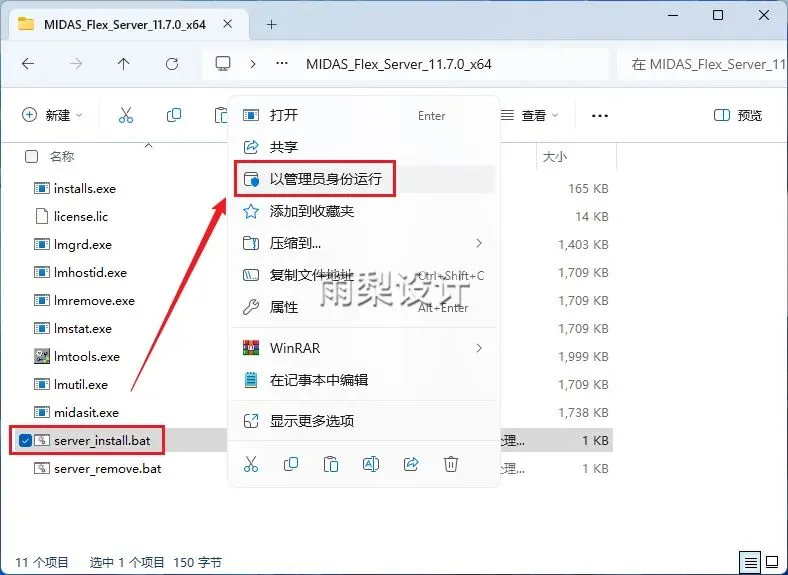Toggle the select-all checkbox beside 名称
788x575 pixels.
click(31, 157)
